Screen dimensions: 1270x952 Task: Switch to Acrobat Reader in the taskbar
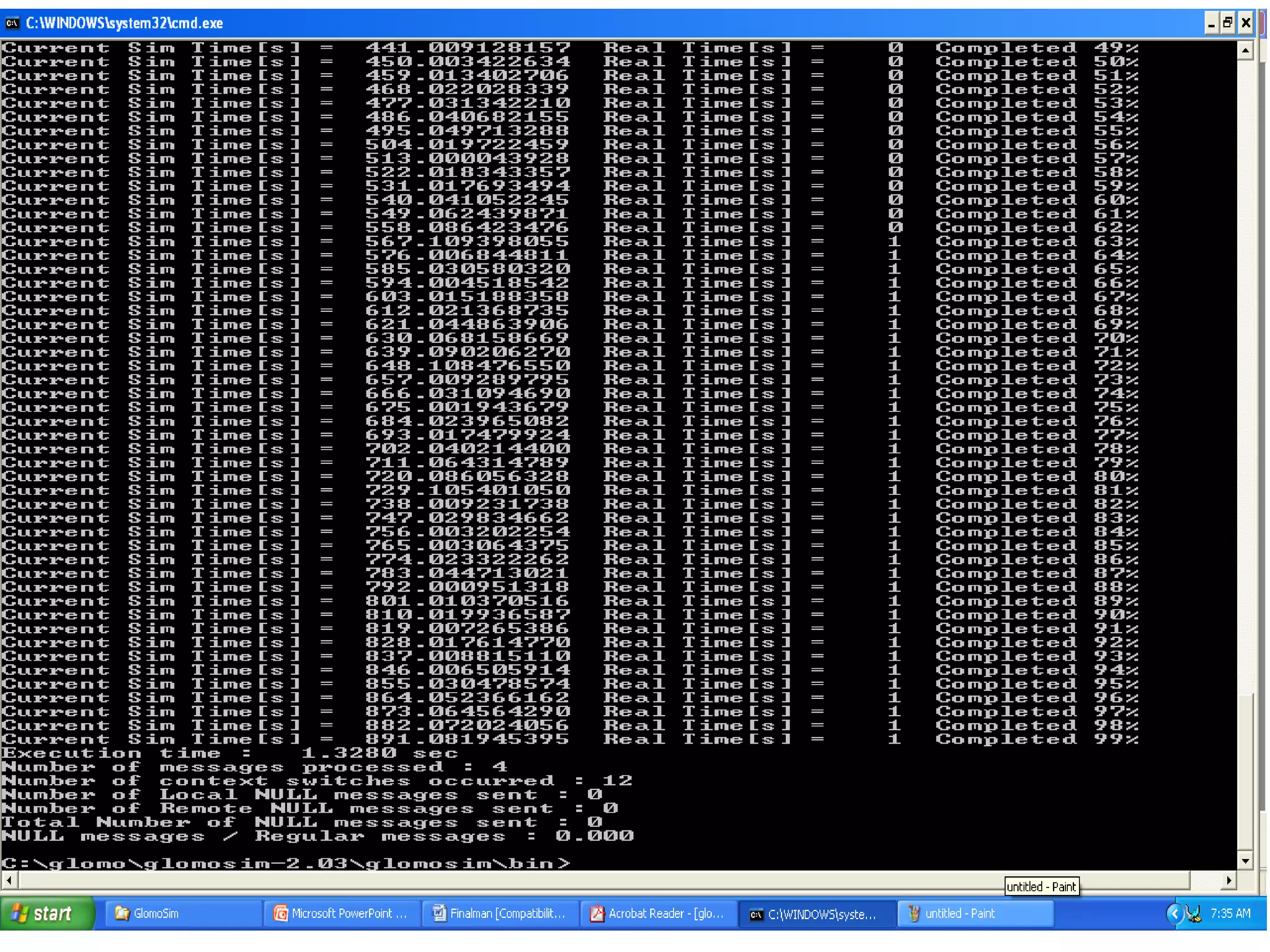coord(659,914)
